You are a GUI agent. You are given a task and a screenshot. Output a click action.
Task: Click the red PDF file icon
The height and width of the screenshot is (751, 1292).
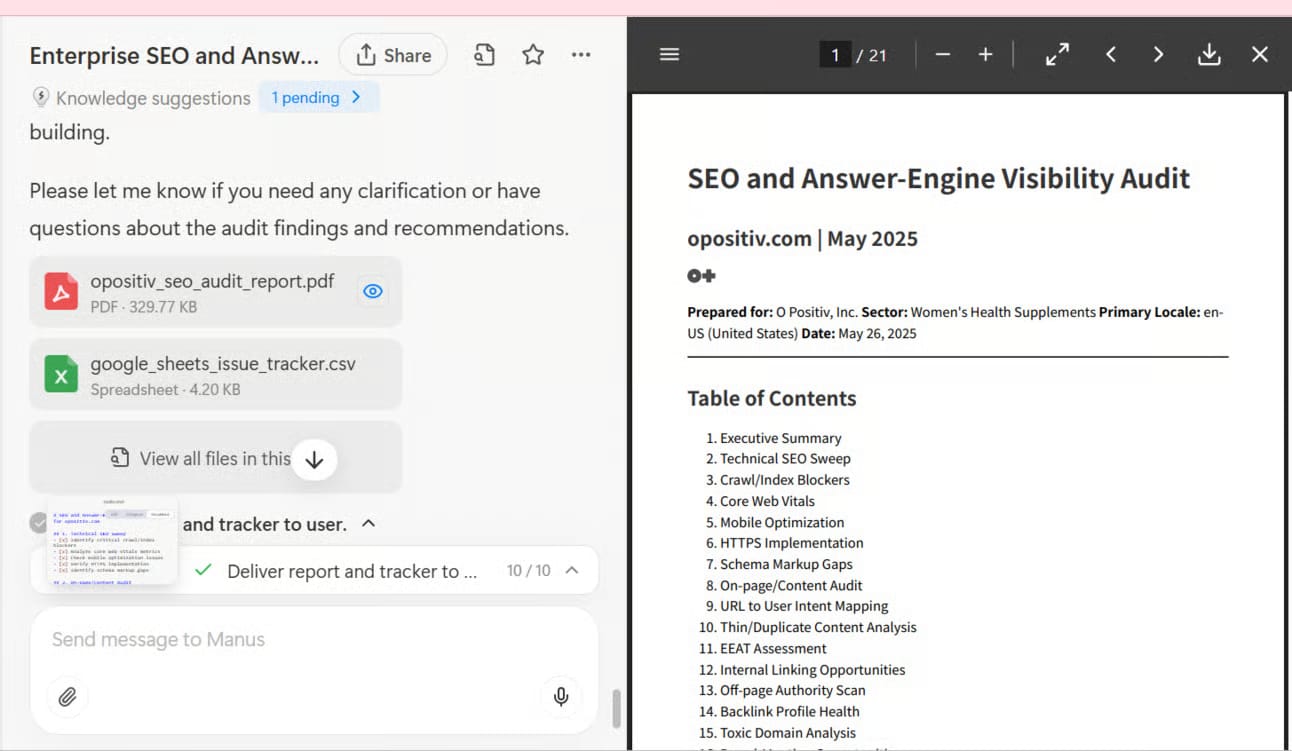(62, 292)
